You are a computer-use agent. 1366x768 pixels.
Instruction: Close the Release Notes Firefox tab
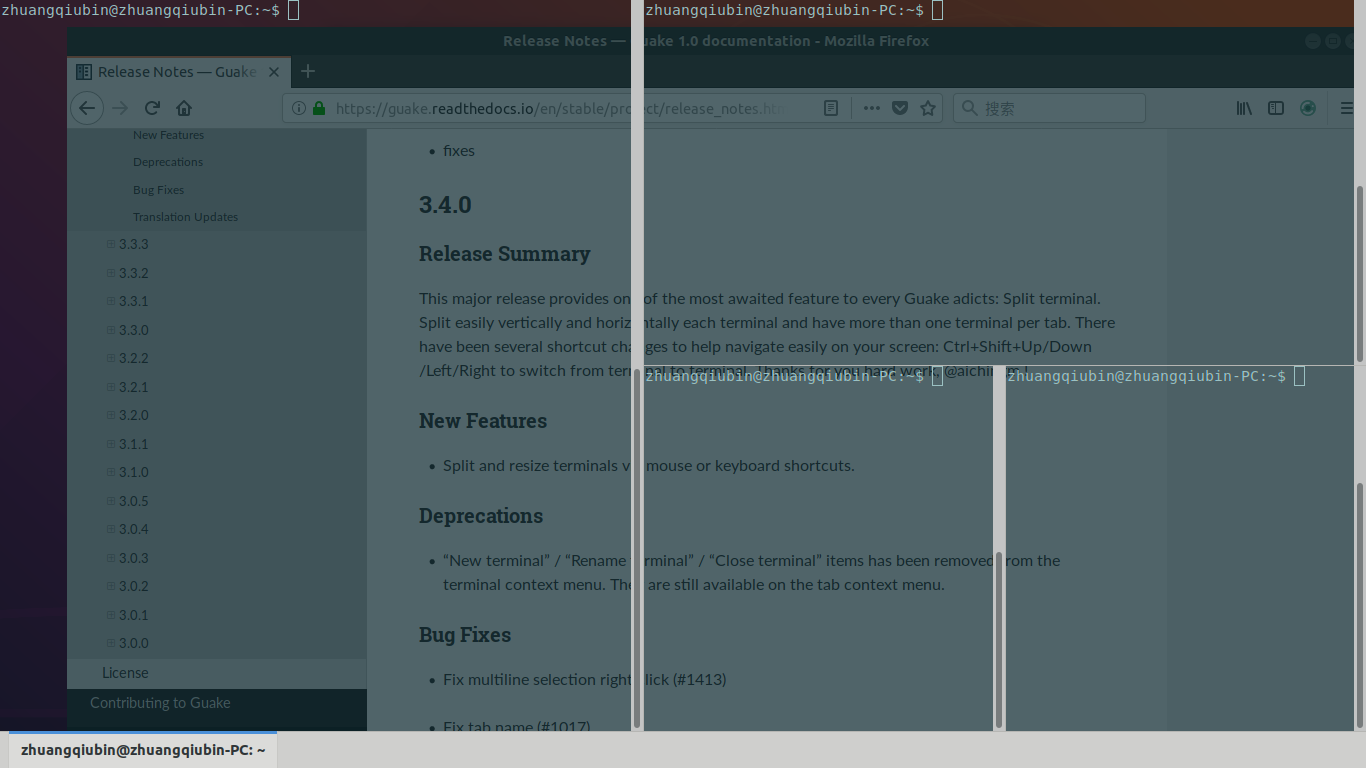(x=275, y=72)
